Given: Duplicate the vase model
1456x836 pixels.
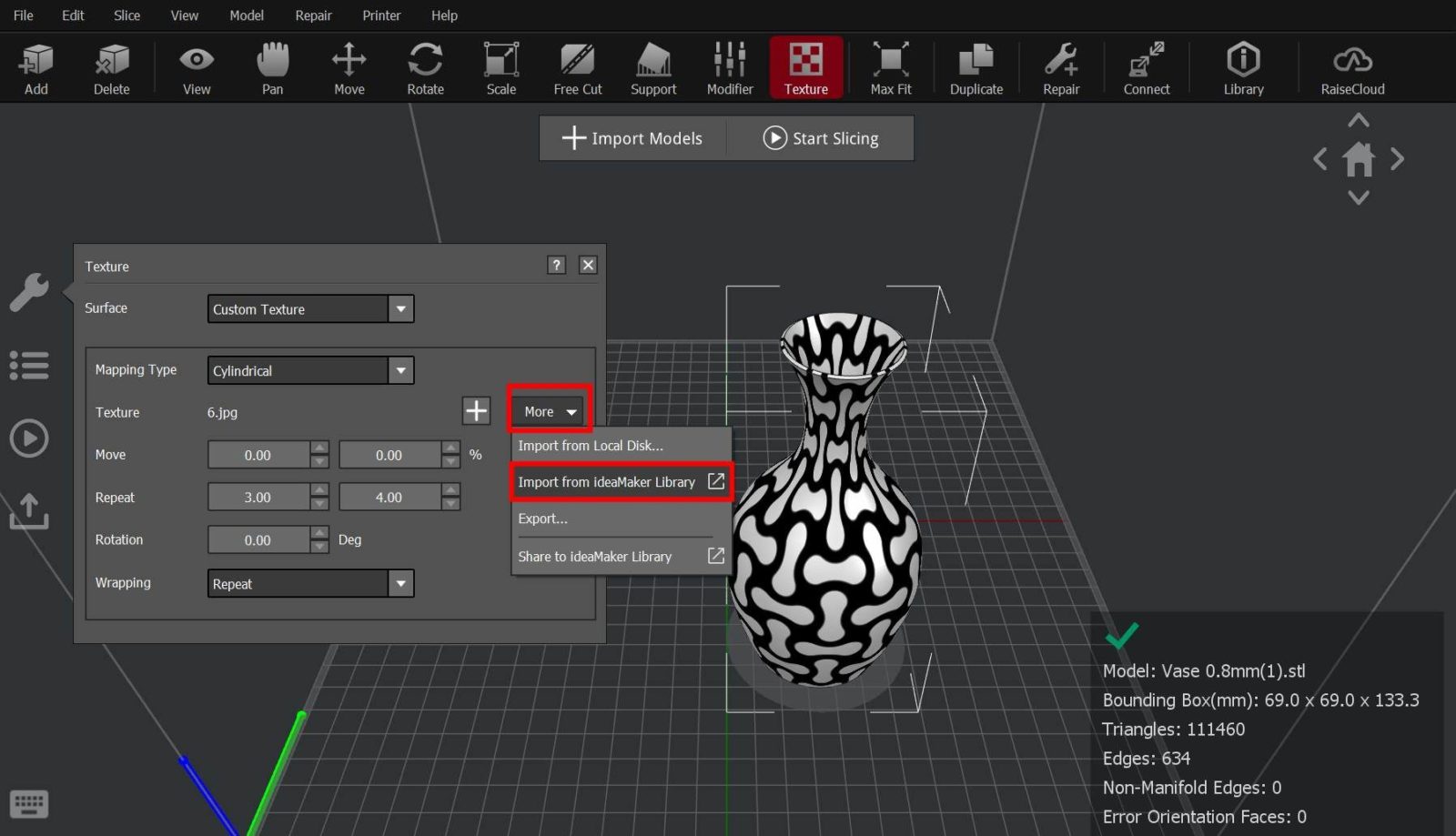Looking at the screenshot, I should click(x=976, y=67).
